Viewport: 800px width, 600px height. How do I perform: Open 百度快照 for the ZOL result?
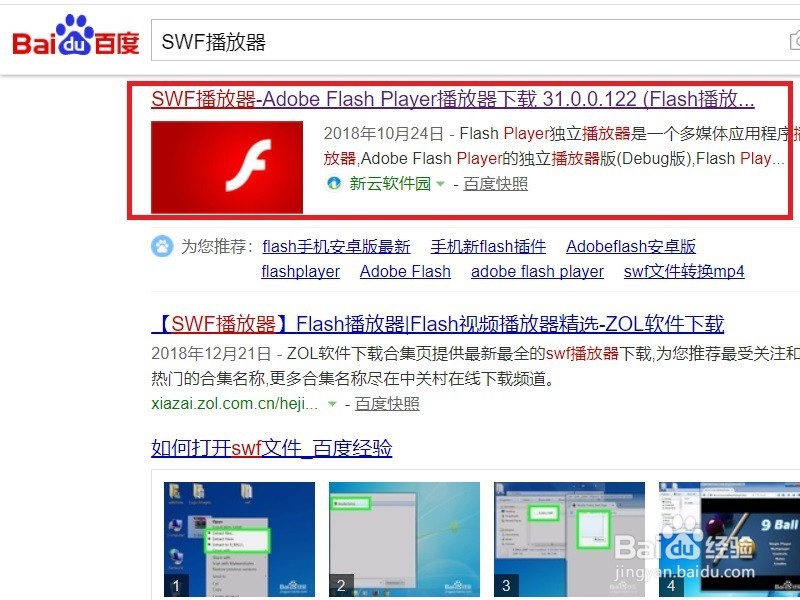coord(387,404)
